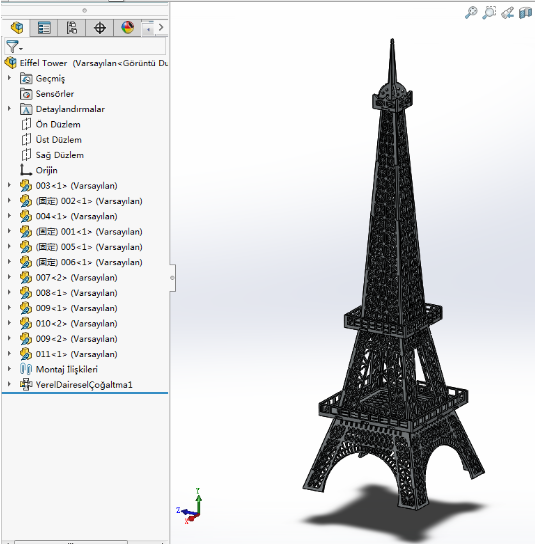The height and width of the screenshot is (544, 535).
Task: Expand fixed part 006<1>
Action: [9, 262]
